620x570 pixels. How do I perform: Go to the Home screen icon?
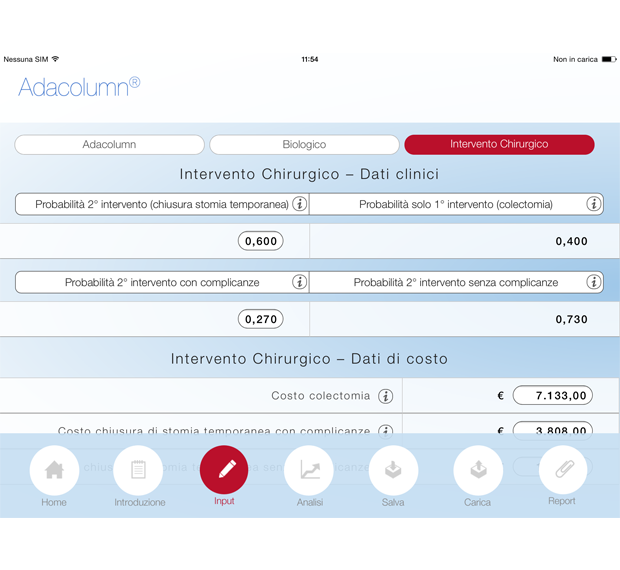[54, 470]
